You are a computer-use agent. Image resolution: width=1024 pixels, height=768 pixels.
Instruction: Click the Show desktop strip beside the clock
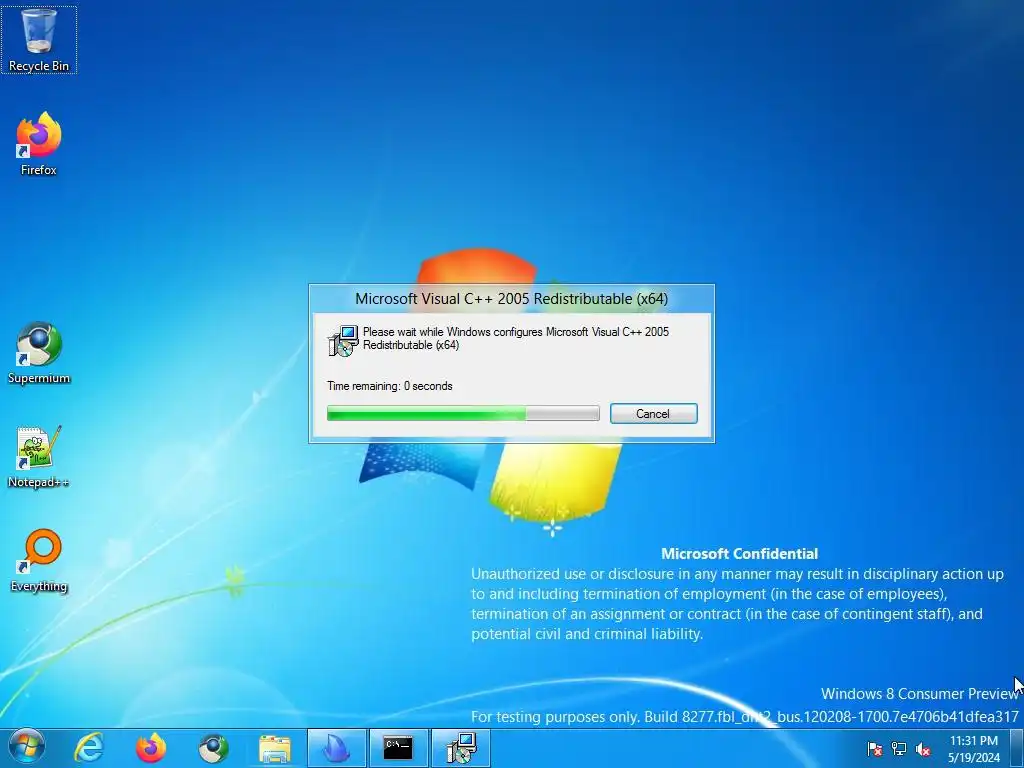point(1017,748)
